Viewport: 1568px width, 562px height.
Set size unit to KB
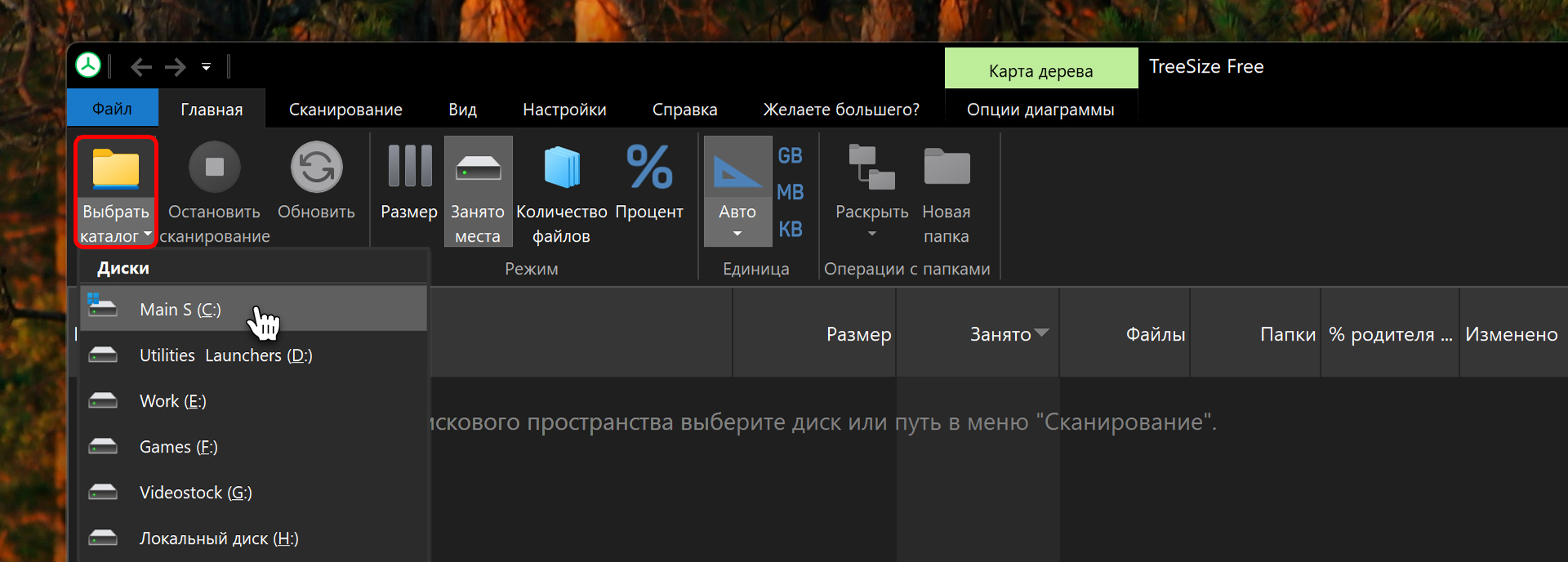pyautogui.click(x=790, y=229)
